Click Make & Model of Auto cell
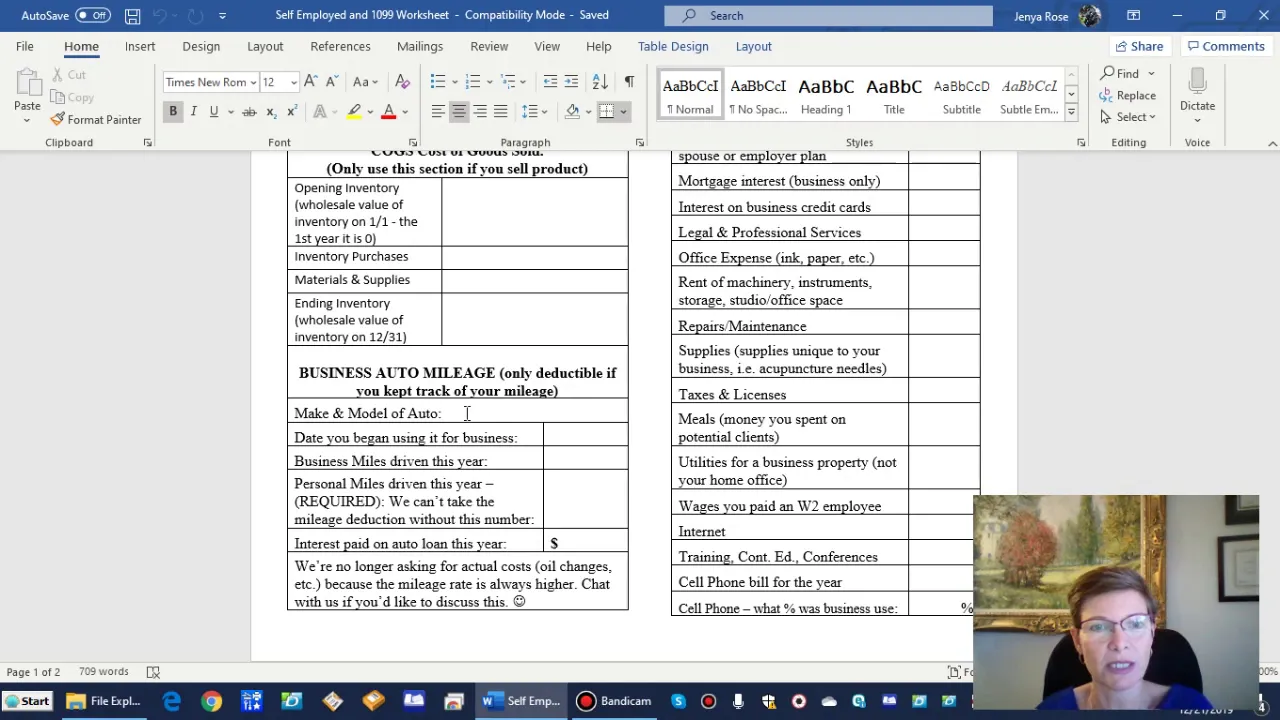 (458, 413)
